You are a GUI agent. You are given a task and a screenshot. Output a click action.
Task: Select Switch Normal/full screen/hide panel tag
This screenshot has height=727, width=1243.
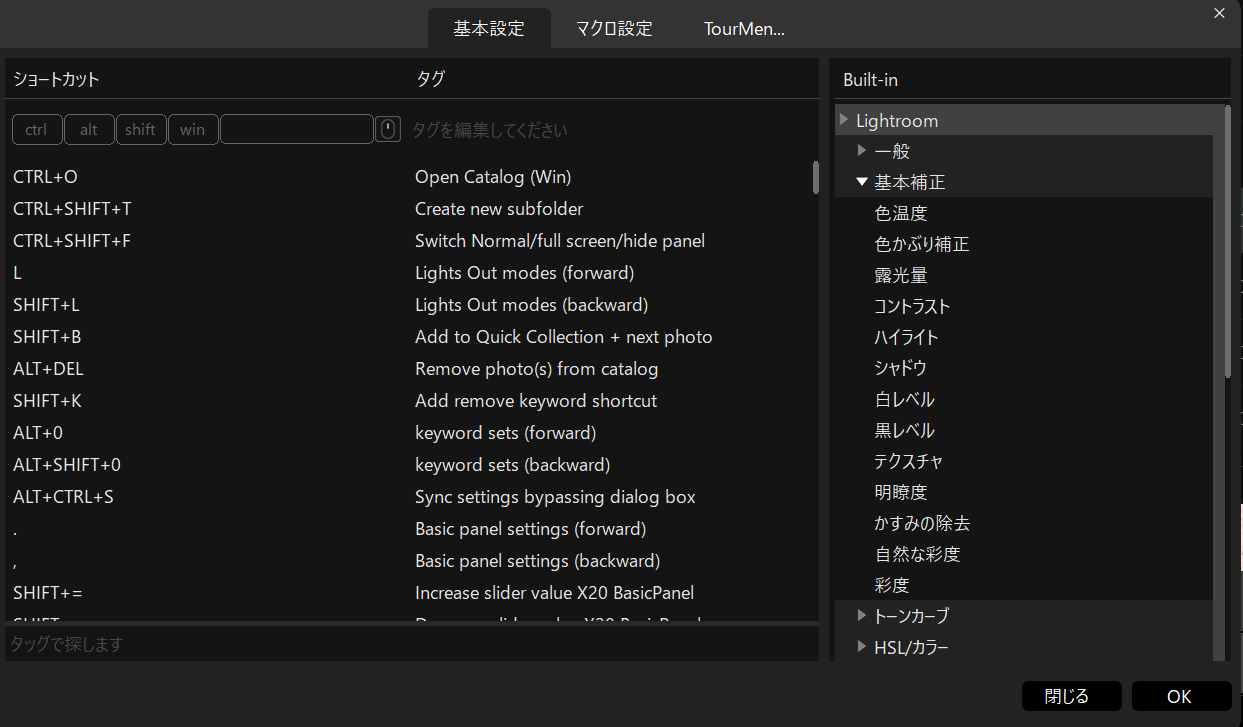click(560, 241)
